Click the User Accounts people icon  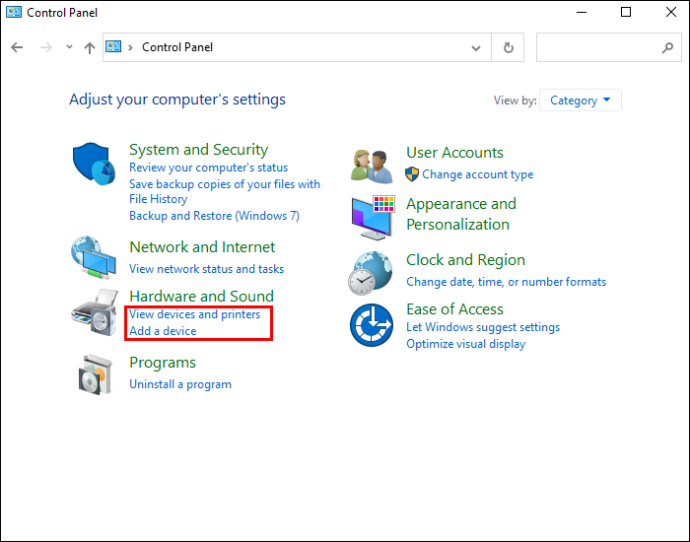[x=371, y=165]
